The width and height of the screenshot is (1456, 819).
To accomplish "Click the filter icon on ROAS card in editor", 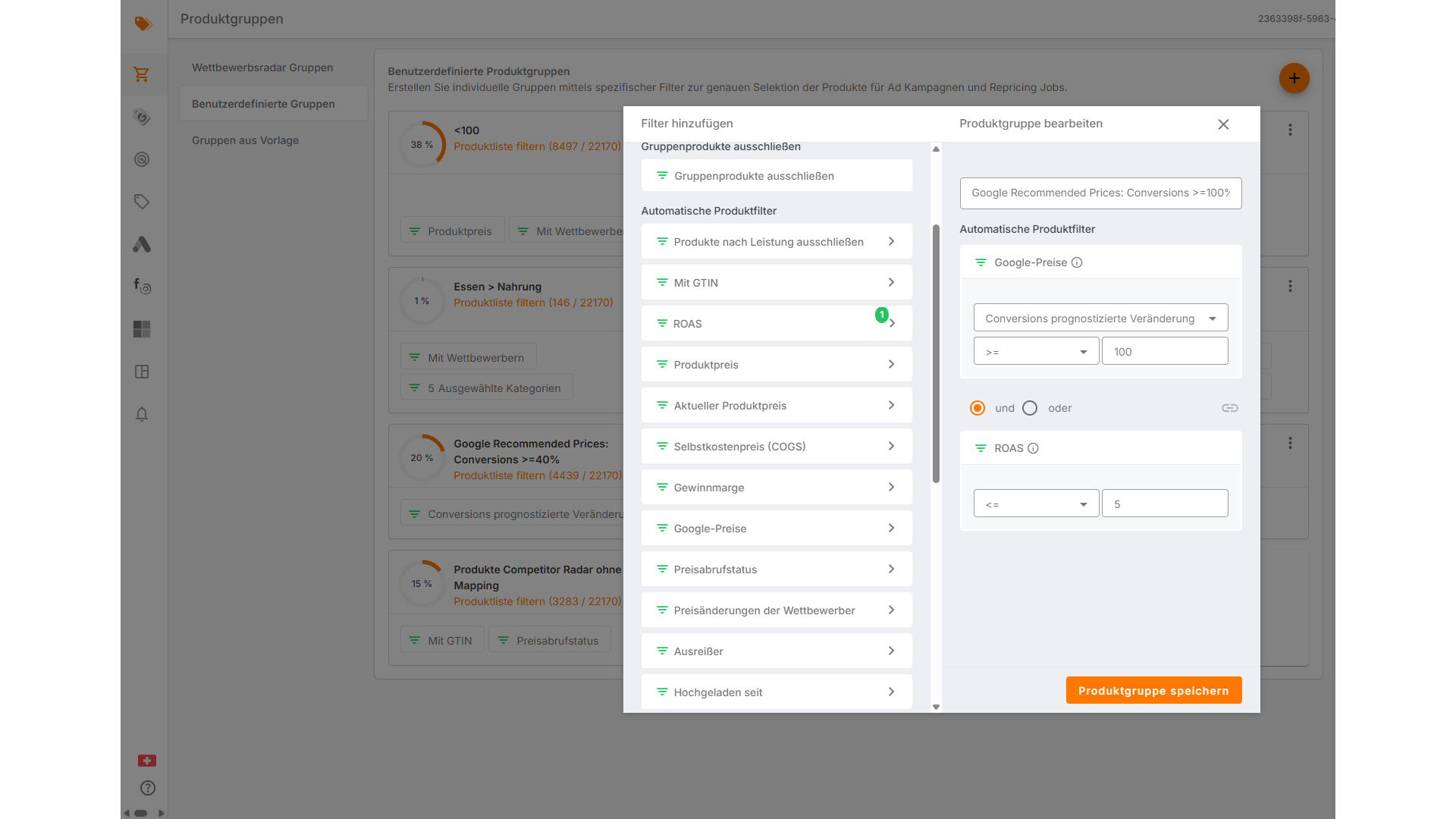I will [x=981, y=448].
